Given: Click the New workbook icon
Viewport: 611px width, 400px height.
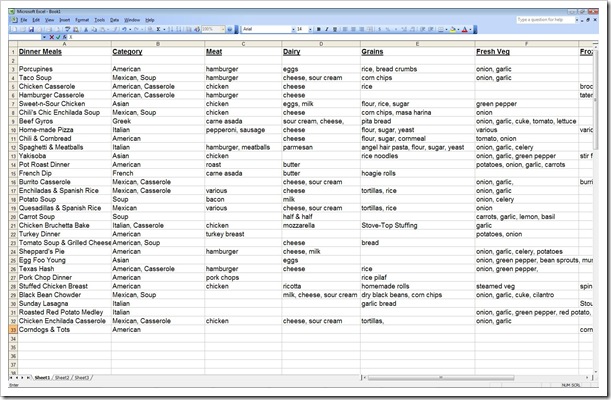Looking at the screenshot, I should point(14,29).
